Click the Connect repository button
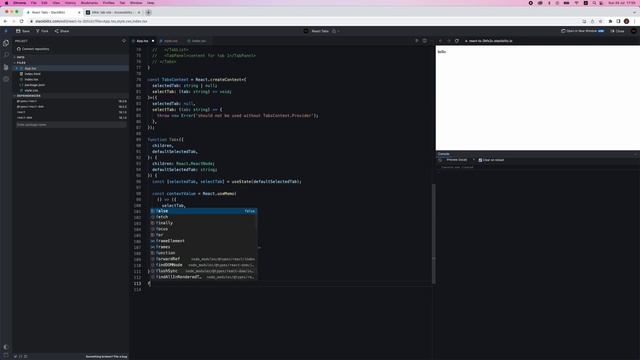640x360 pixels. 33,49
